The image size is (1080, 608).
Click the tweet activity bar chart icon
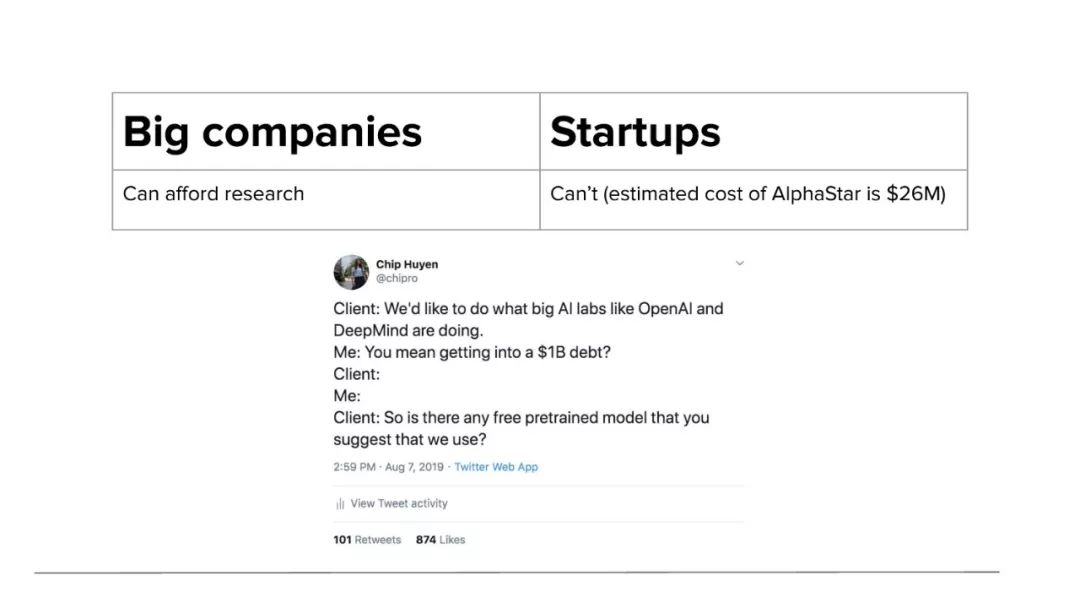tap(340, 504)
